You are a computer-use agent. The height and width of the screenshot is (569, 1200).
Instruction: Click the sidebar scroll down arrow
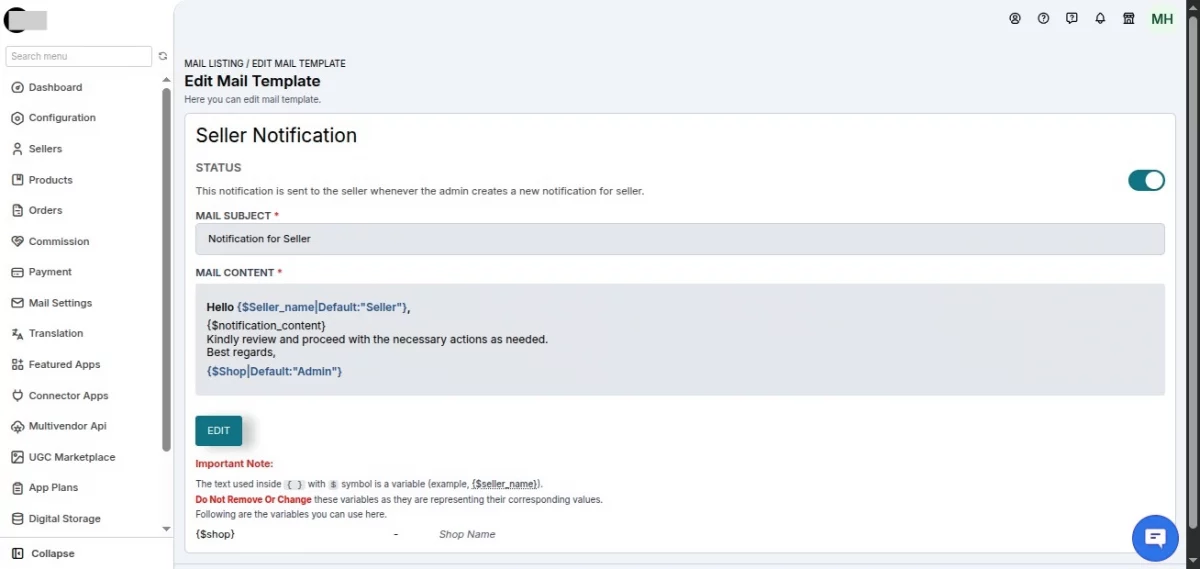click(x=166, y=528)
